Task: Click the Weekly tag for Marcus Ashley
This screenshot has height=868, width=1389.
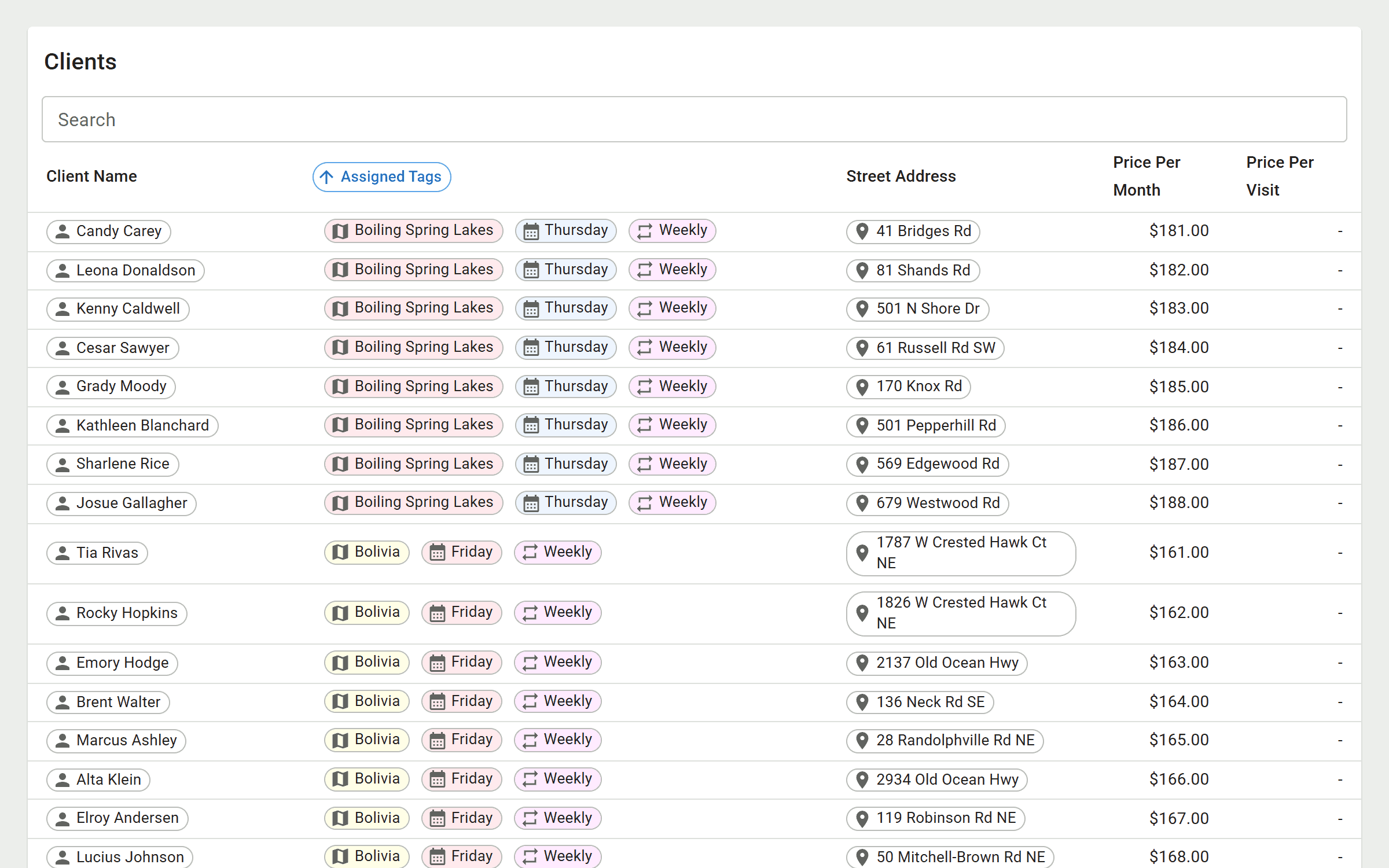Action: click(557, 740)
